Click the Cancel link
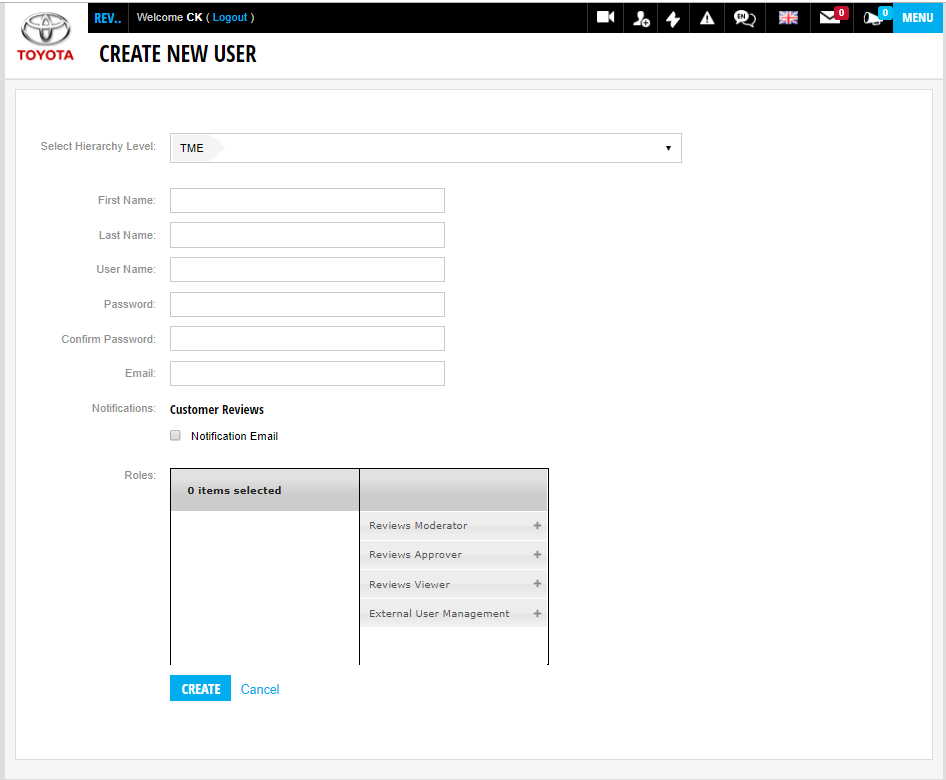Screen dimensions: 946x780 260,690
